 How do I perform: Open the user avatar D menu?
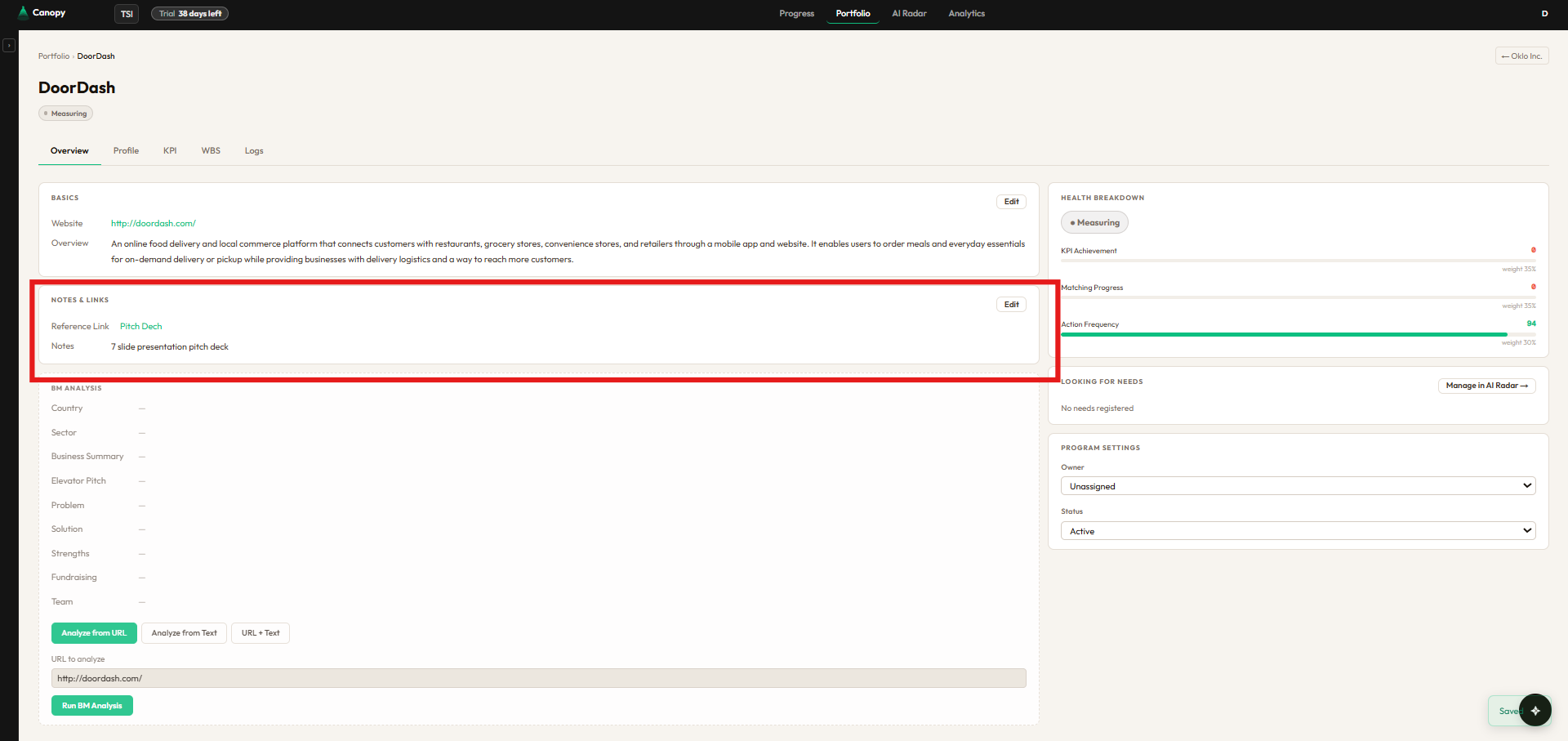(x=1544, y=13)
